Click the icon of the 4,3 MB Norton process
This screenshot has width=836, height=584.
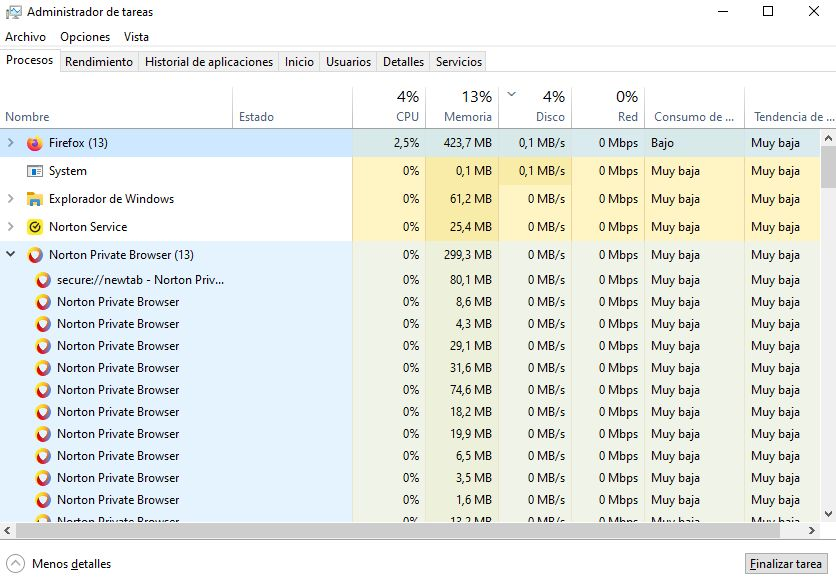[x=43, y=324]
